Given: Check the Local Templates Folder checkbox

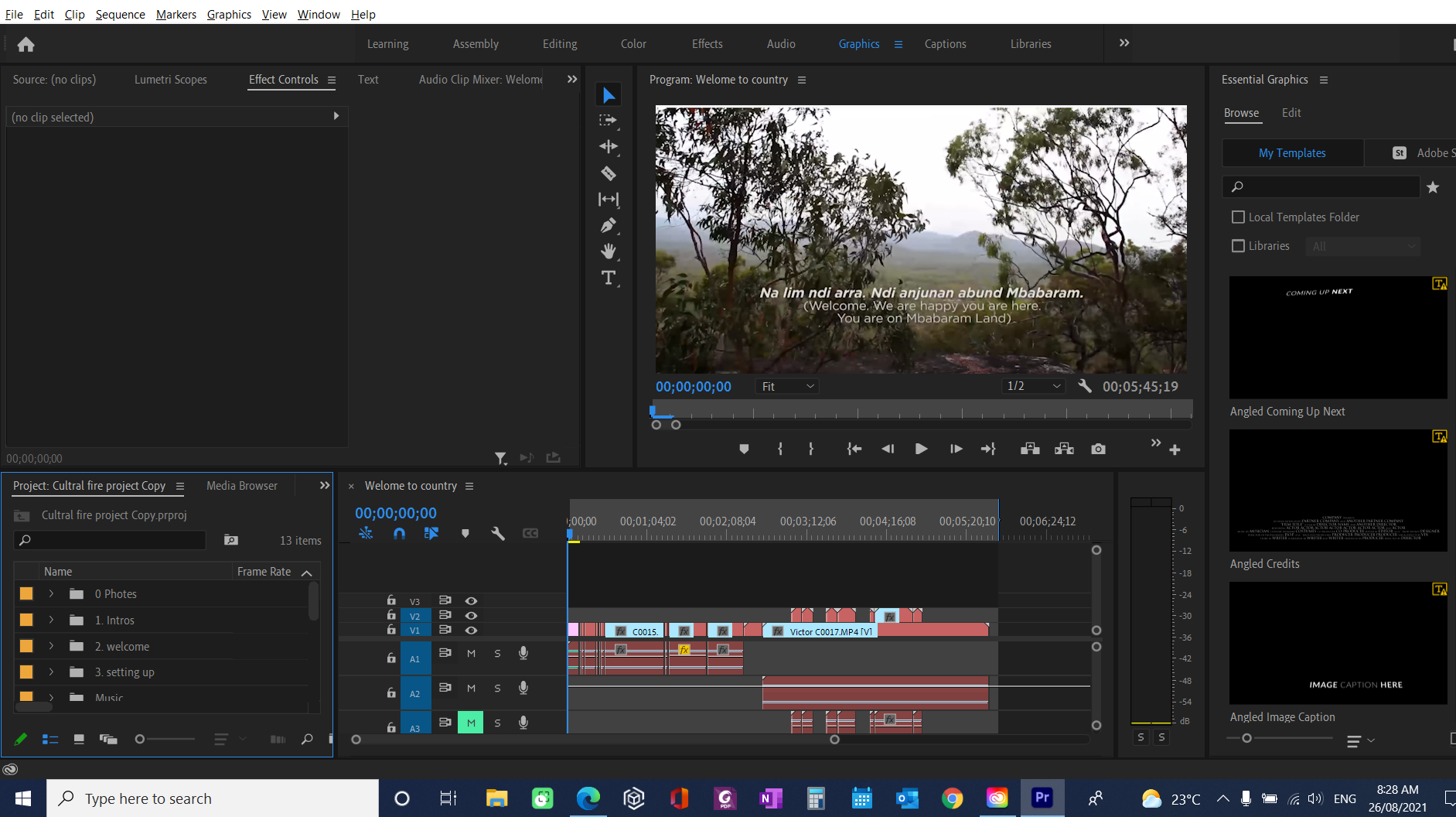Looking at the screenshot, I should [1238, 217].
